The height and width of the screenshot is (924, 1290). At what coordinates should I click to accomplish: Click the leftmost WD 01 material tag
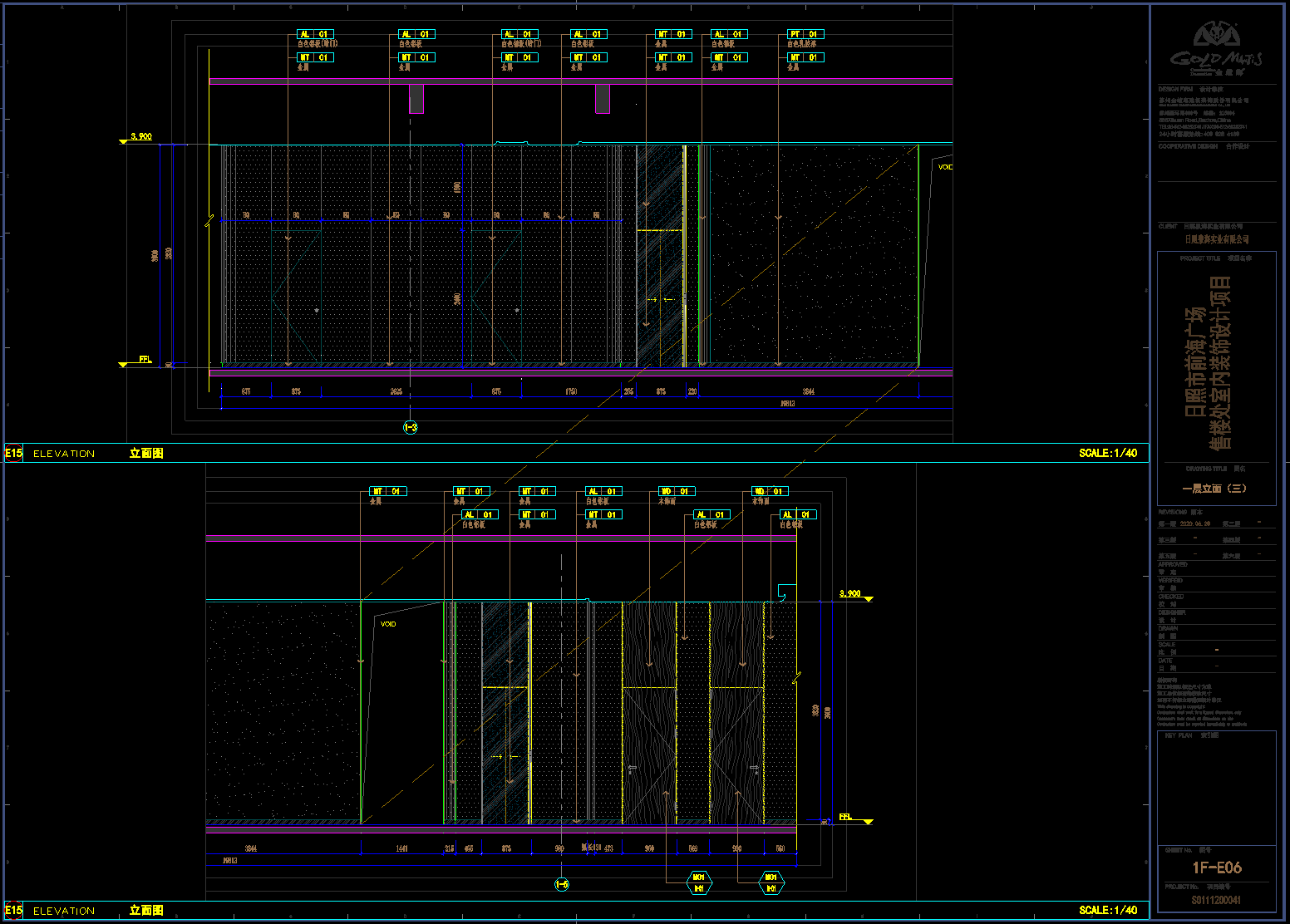677,491
